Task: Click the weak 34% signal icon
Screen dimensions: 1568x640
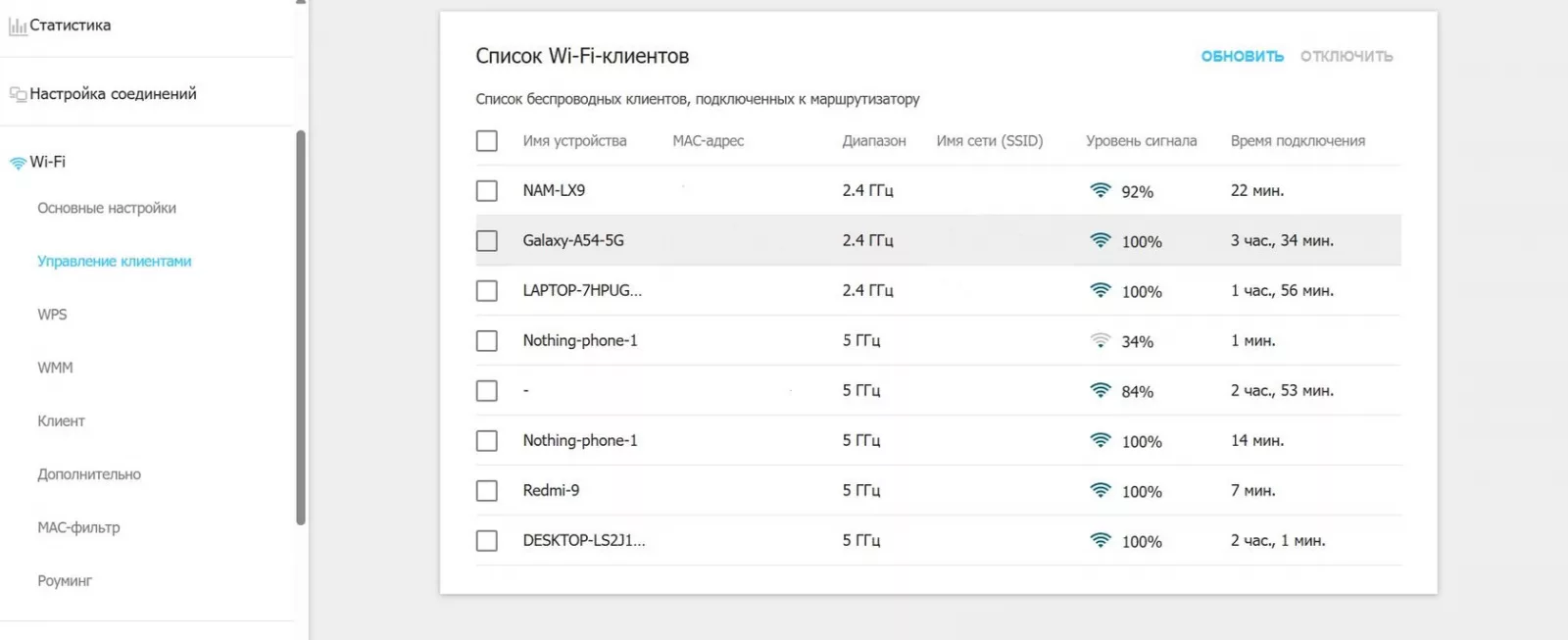Action: click(1101, 340)
